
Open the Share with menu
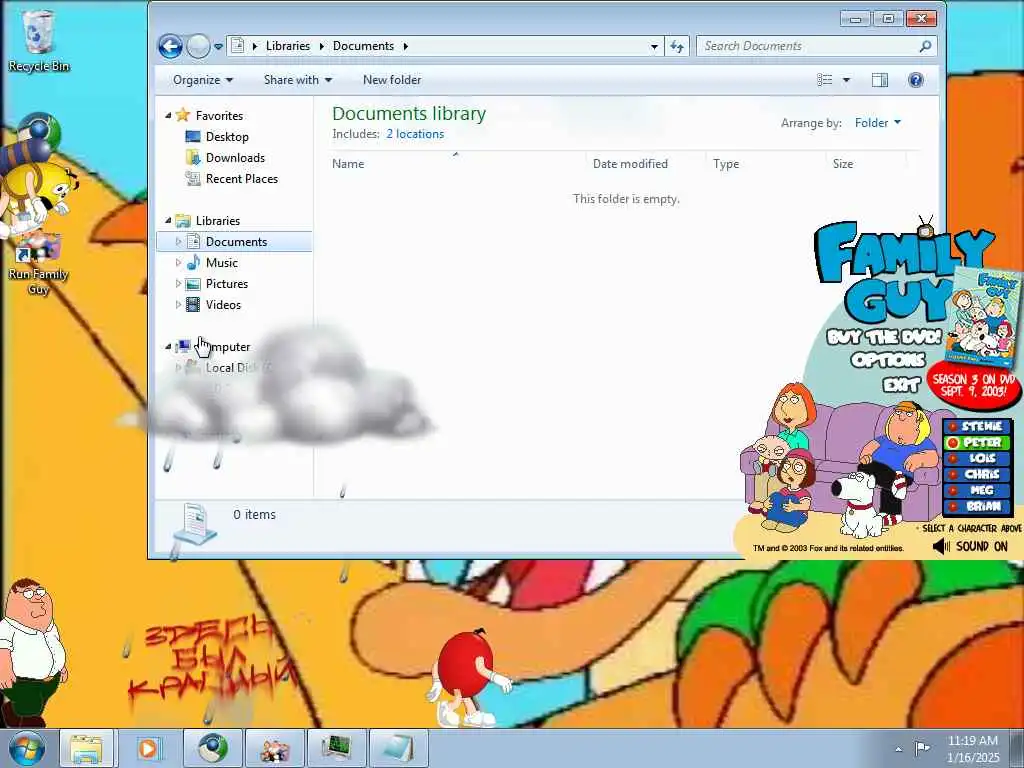(298, 80)
